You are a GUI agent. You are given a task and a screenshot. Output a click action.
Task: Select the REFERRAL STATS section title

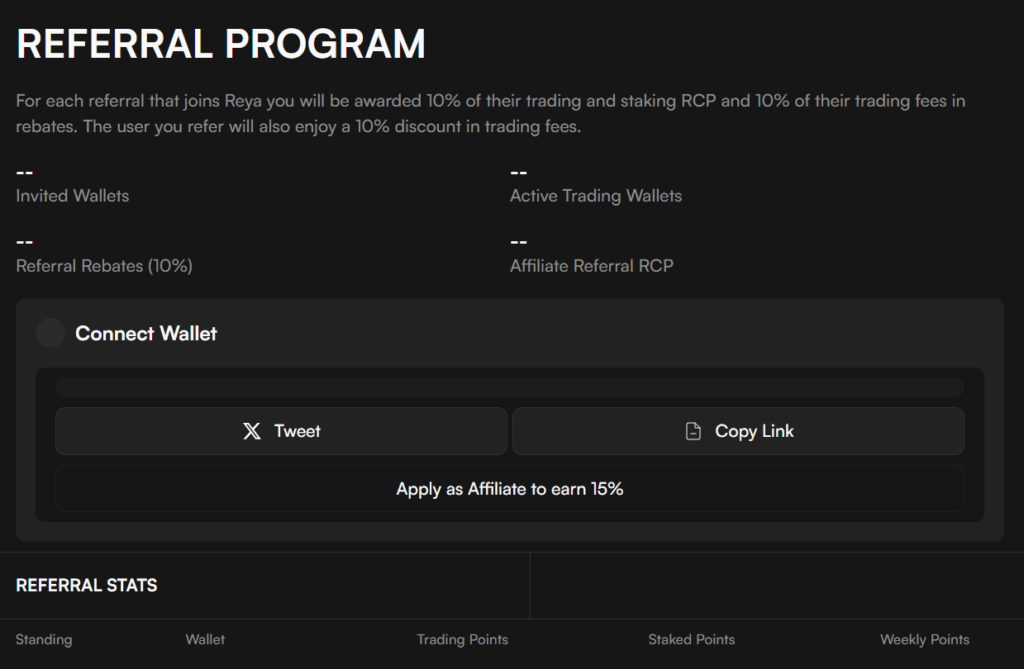[86, 585]
